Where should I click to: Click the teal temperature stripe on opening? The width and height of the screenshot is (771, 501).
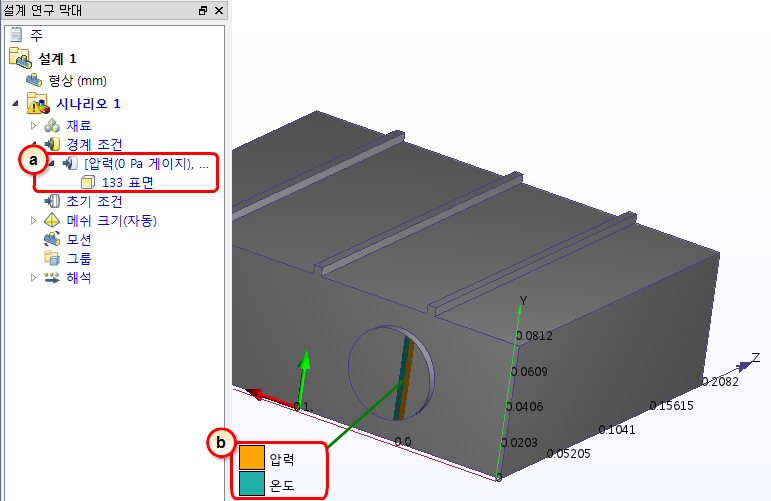pos(401,378)
